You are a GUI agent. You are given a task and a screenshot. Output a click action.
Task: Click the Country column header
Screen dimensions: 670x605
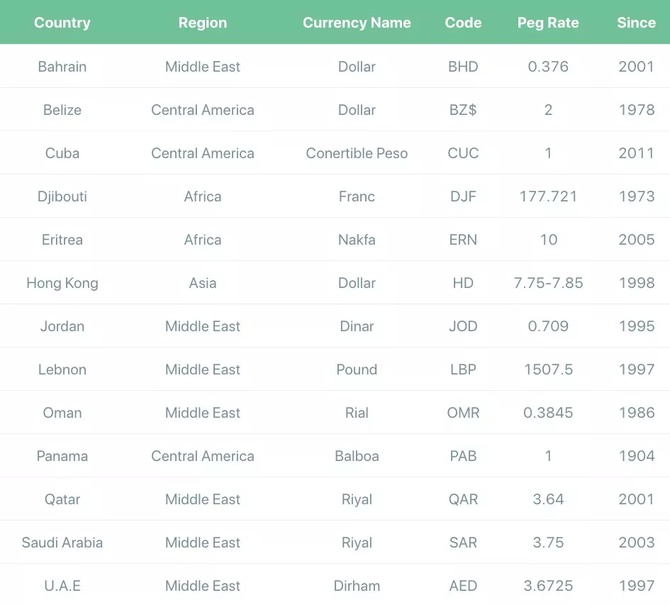[x=62, y=23]
